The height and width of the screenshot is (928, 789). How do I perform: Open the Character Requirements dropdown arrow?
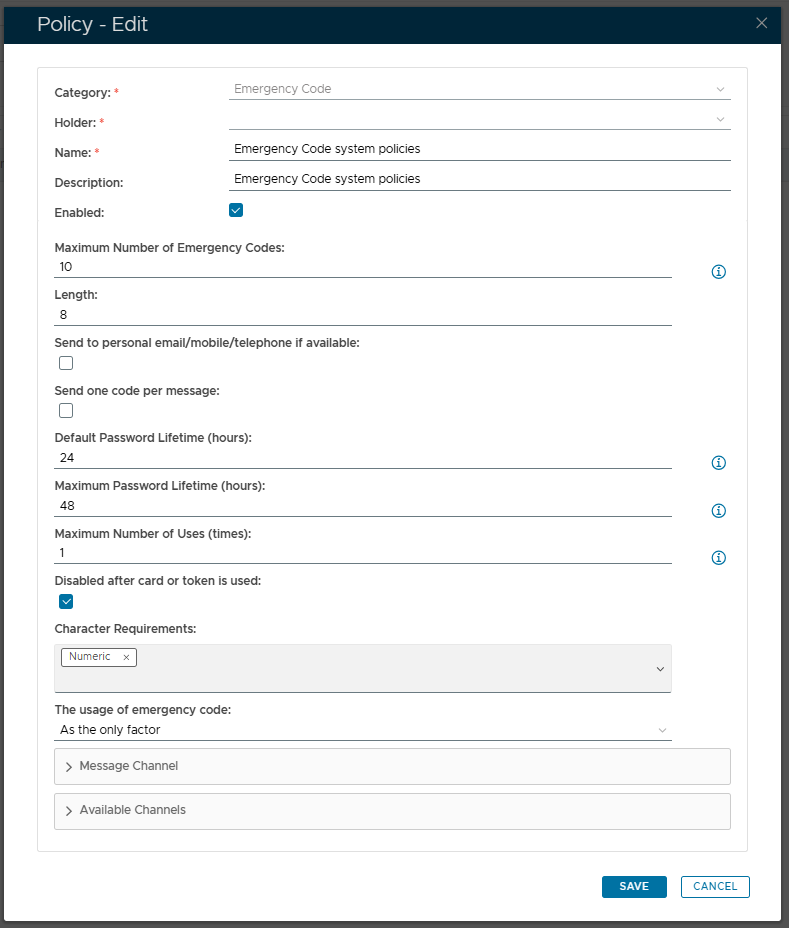coord(660,669)
